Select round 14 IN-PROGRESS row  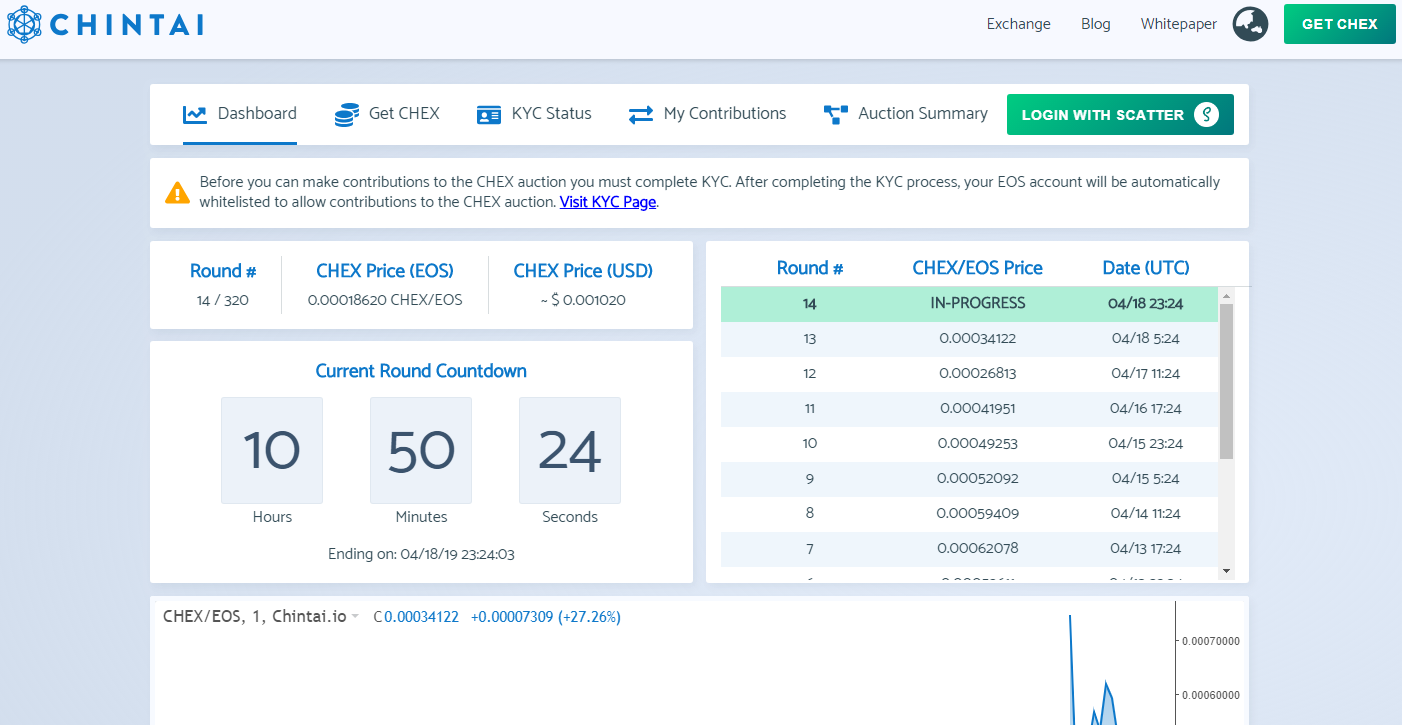969,303
